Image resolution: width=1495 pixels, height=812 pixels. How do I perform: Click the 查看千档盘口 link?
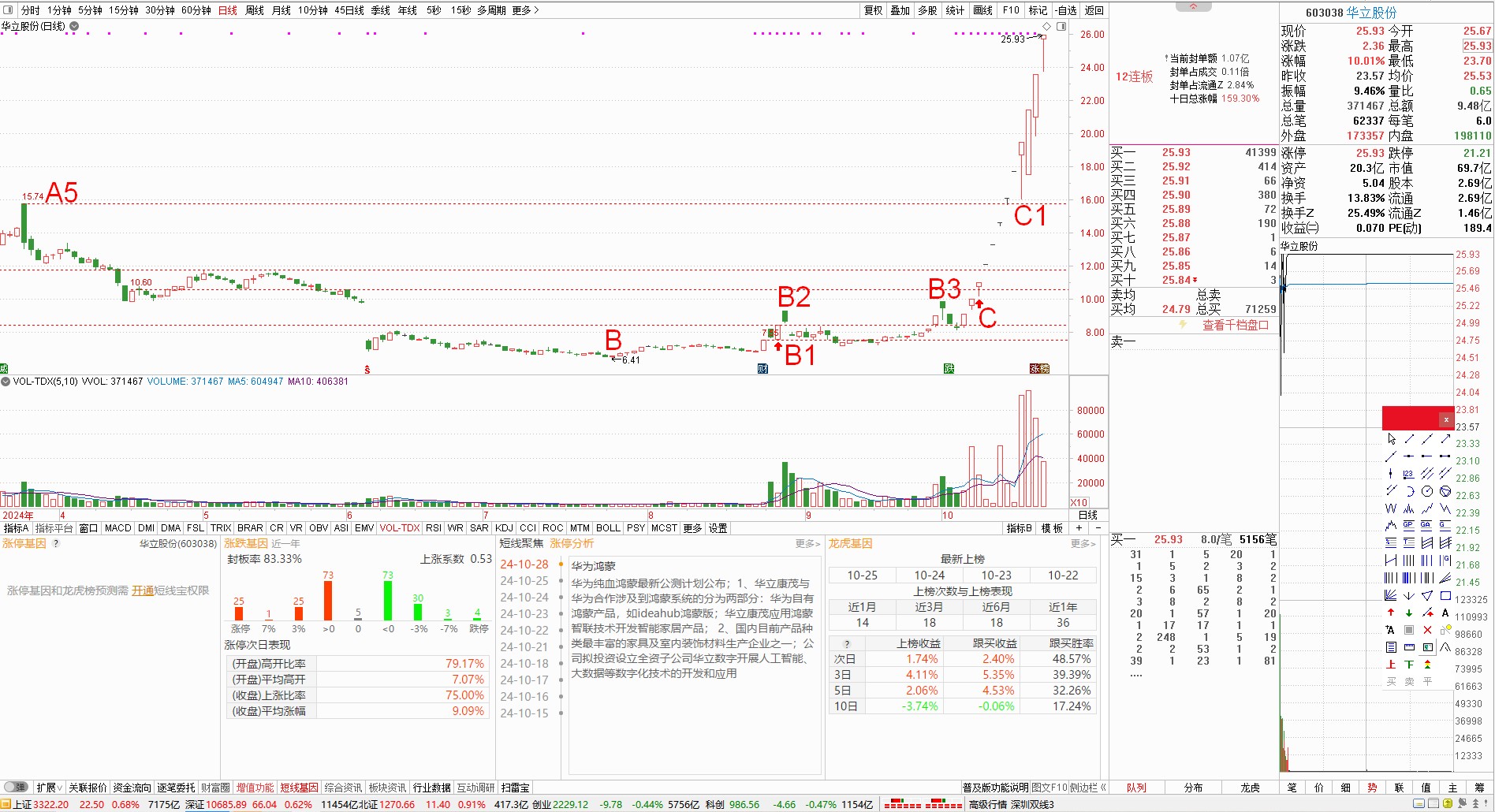coord(1235,325)
